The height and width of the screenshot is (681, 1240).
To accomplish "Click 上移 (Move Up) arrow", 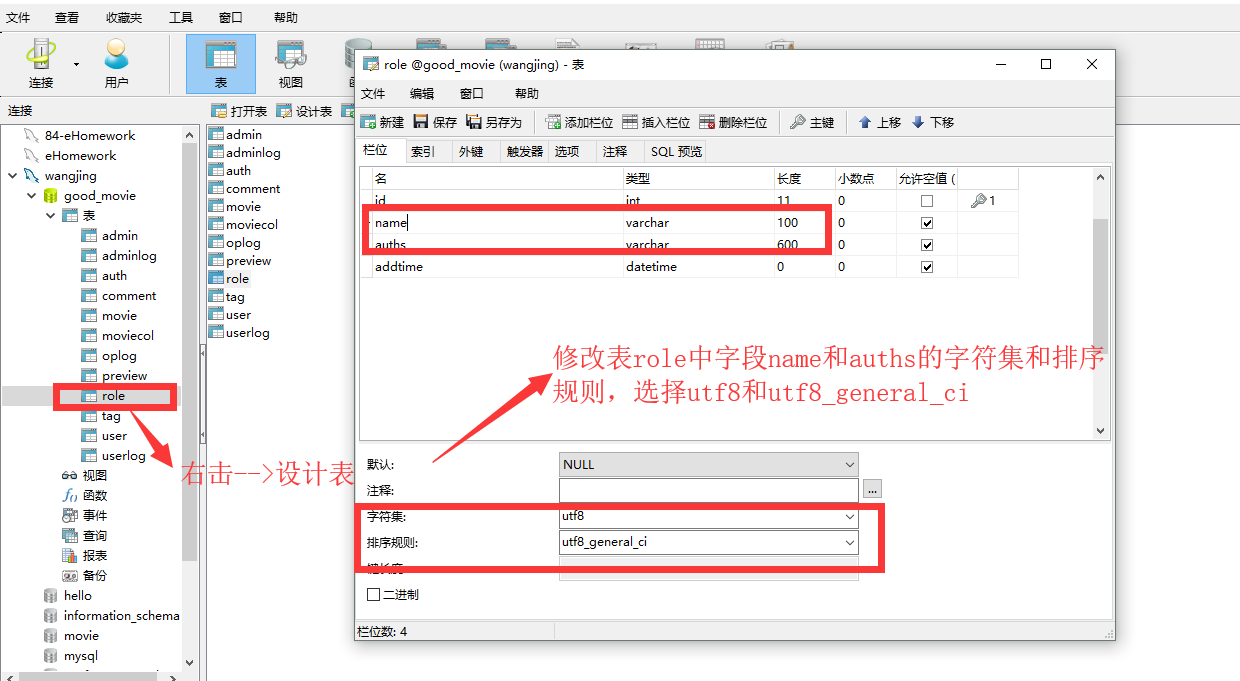I will pos(880,122).
